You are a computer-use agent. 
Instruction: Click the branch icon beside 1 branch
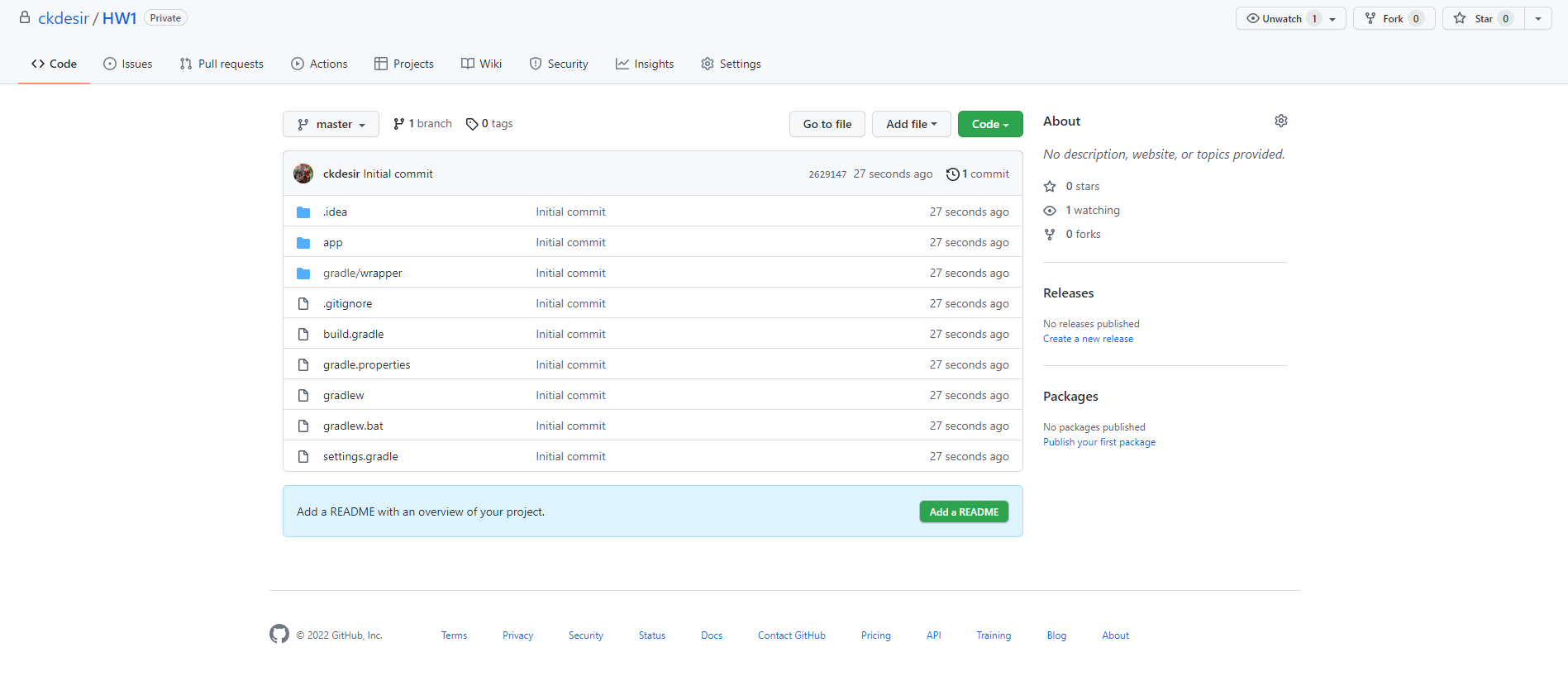399,124
